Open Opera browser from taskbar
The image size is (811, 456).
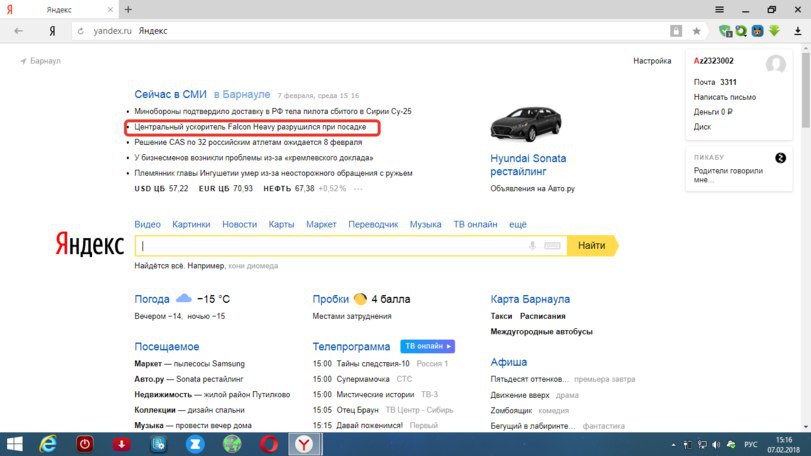pos(268,444)
